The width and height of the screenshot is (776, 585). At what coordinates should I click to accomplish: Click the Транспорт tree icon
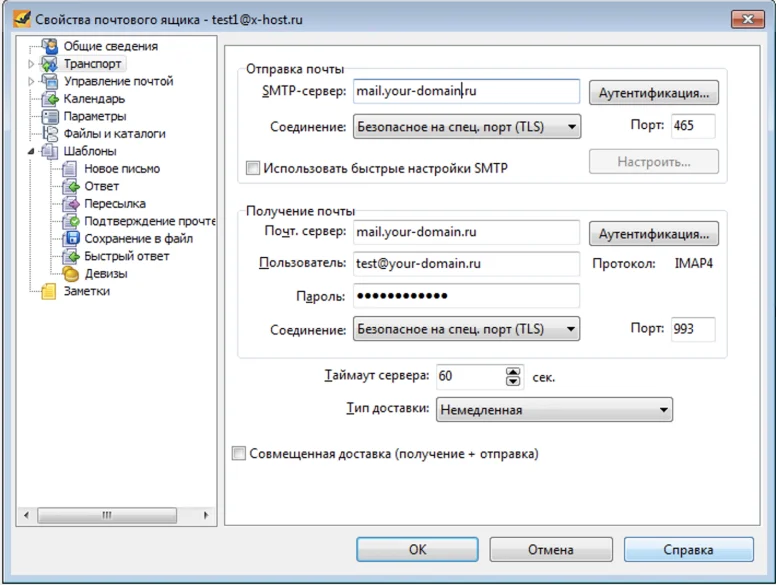pos(49,64)
